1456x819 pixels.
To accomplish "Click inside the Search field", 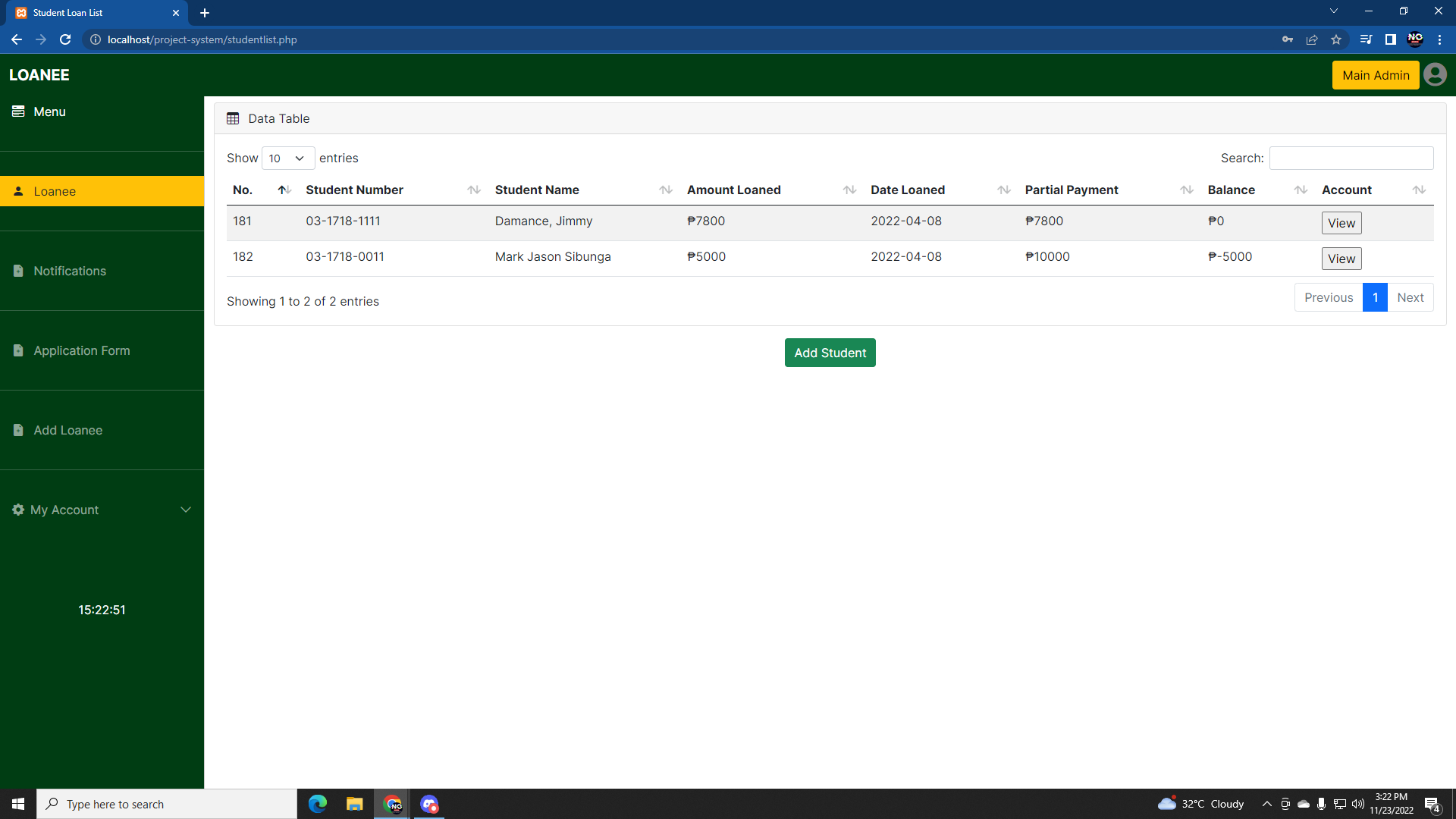I will [1351, 158].
